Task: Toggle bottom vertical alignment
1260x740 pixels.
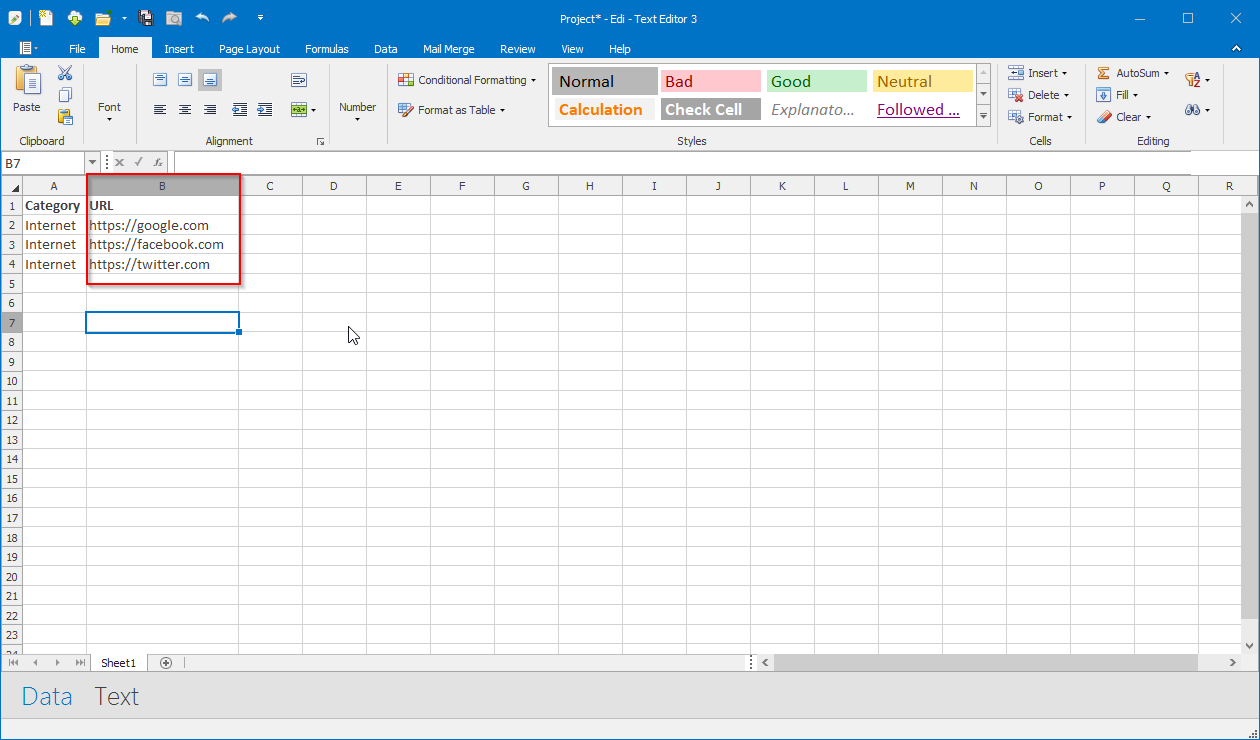Action: click(210, 80)
